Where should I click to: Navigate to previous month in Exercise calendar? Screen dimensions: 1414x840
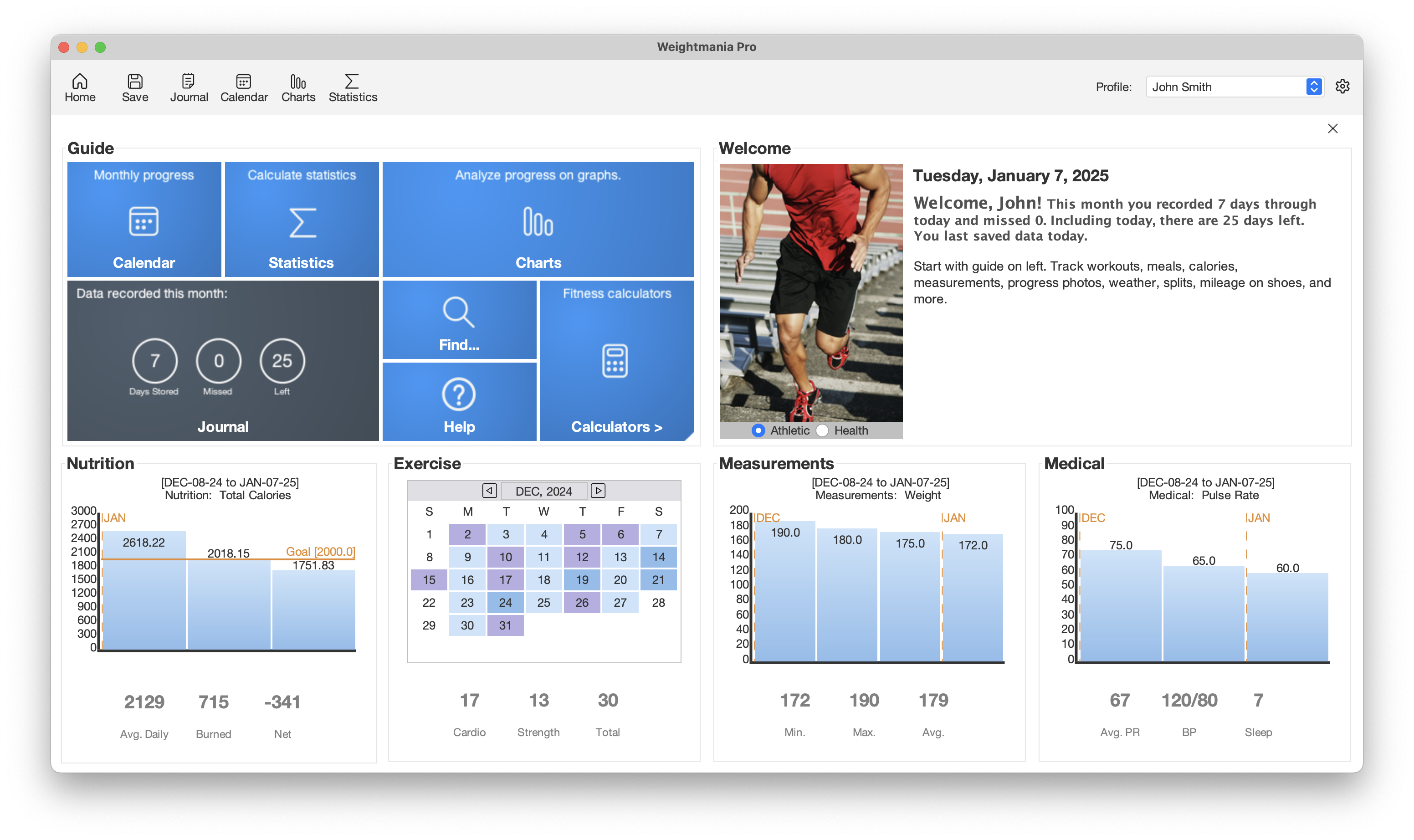[x=489, y=490]
